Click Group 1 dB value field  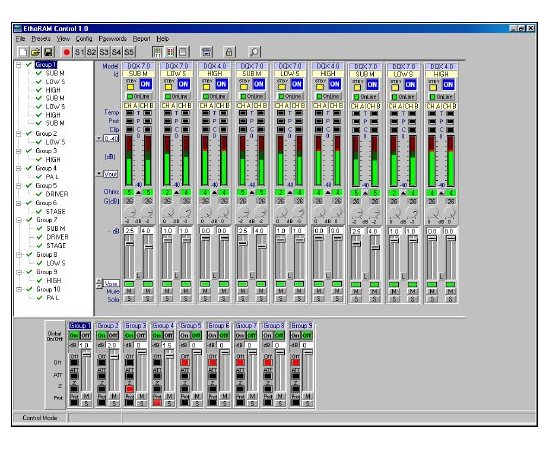tap(85, 345)
